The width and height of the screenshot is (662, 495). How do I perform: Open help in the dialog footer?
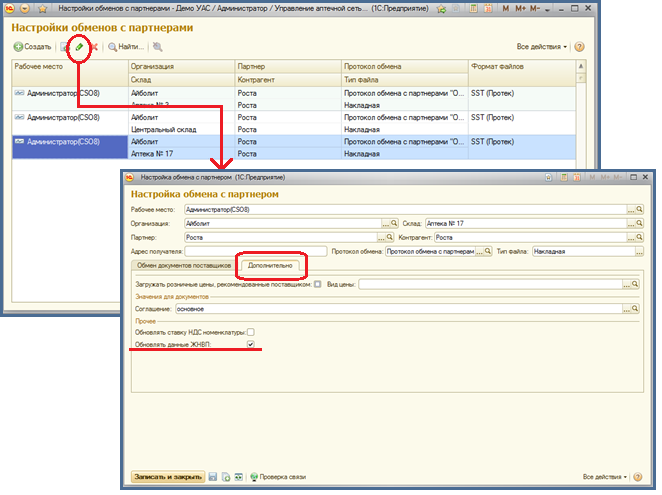coord(638,477)
